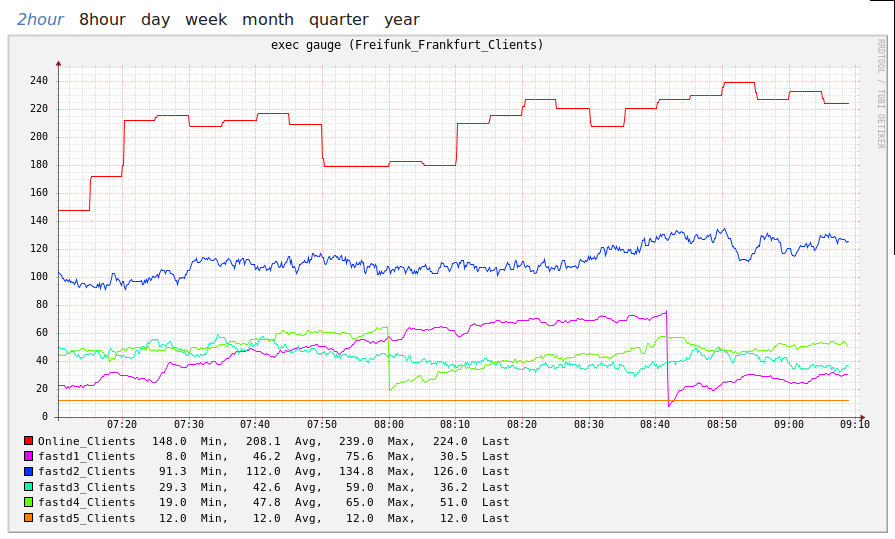Click the 08:00 time axis label

coord(389,425)
